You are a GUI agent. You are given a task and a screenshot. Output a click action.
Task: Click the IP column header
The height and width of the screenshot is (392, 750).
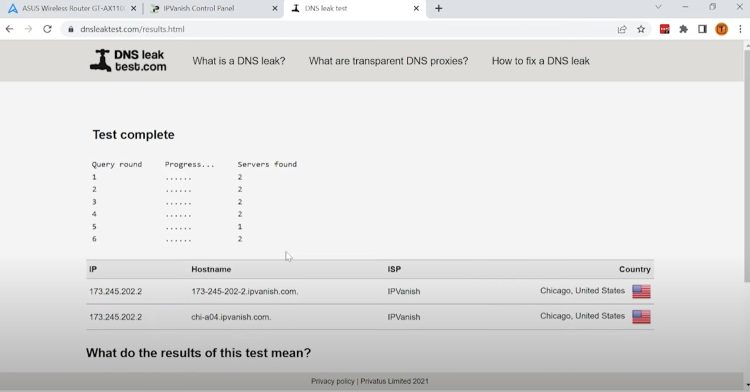pos(93,269)
